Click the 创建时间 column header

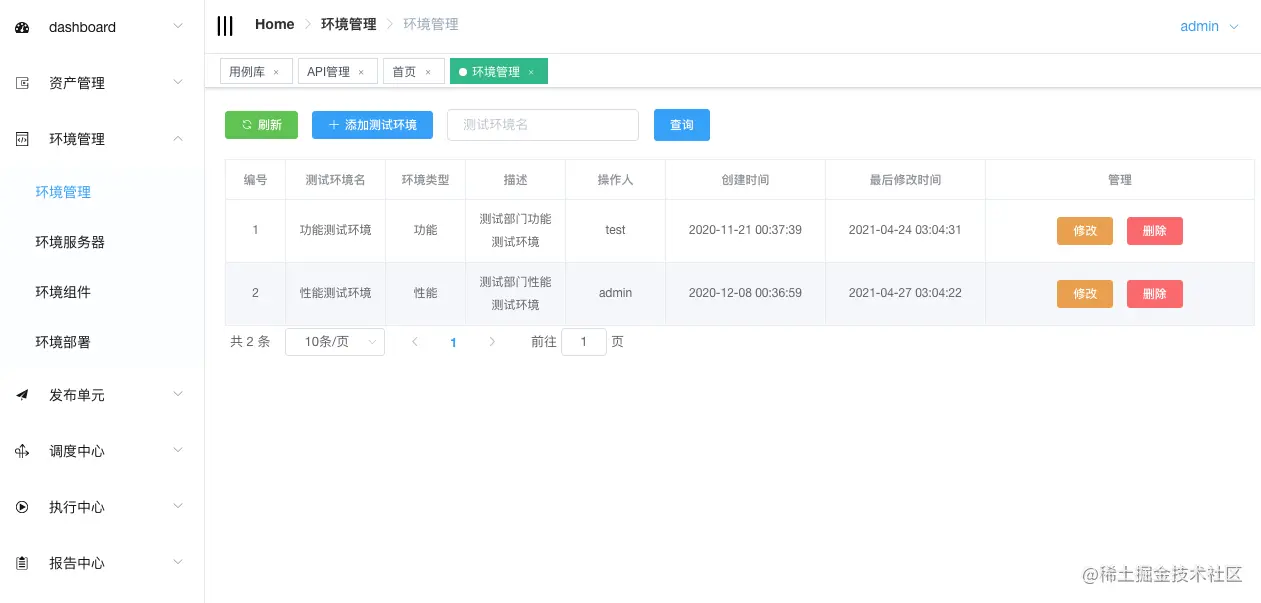pyautogui.click(x=745, y=180)
